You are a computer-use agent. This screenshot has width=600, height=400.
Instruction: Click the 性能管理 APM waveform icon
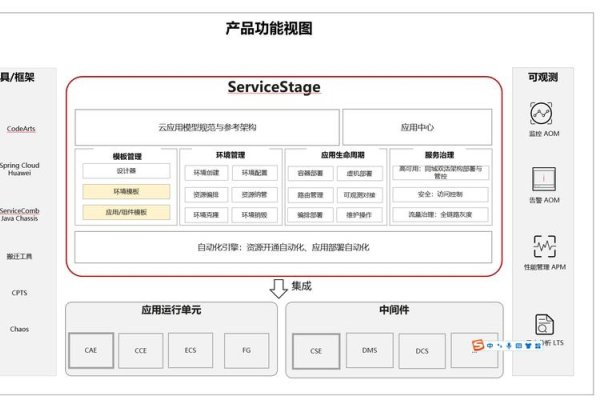[x=545, y=246]
